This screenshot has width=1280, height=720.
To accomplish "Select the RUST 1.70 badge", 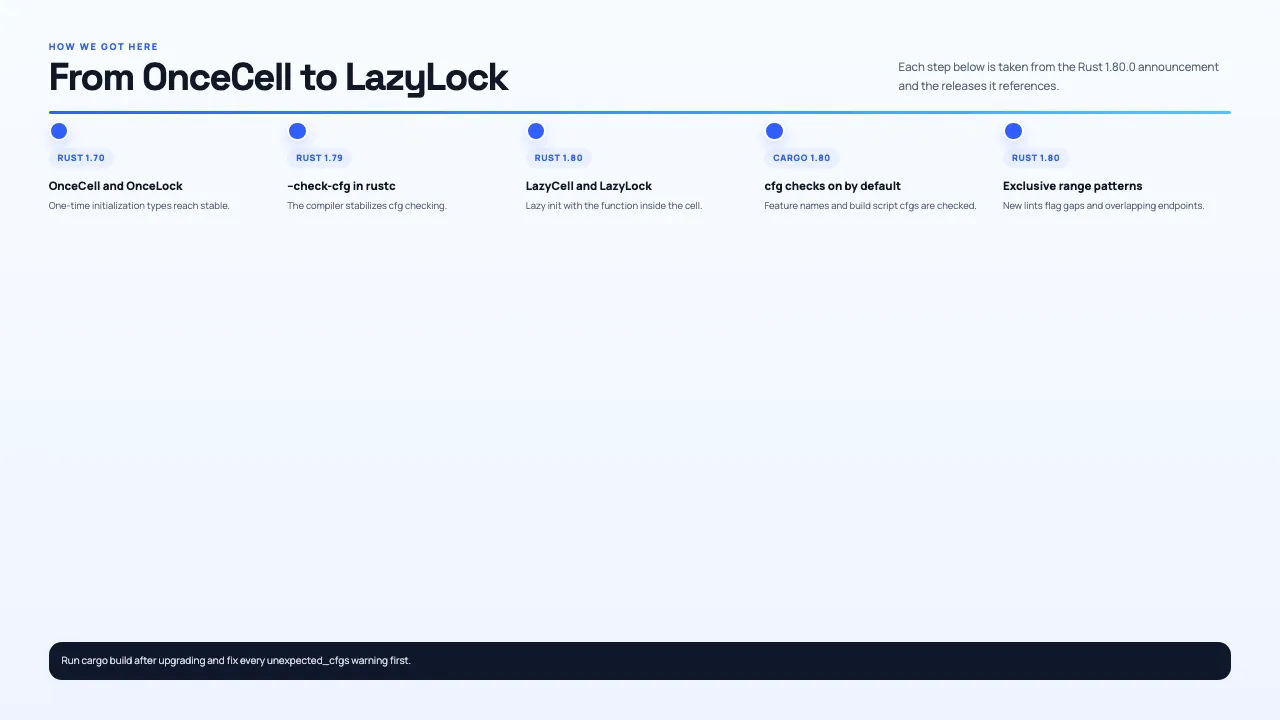I will [x=81, y=158].
